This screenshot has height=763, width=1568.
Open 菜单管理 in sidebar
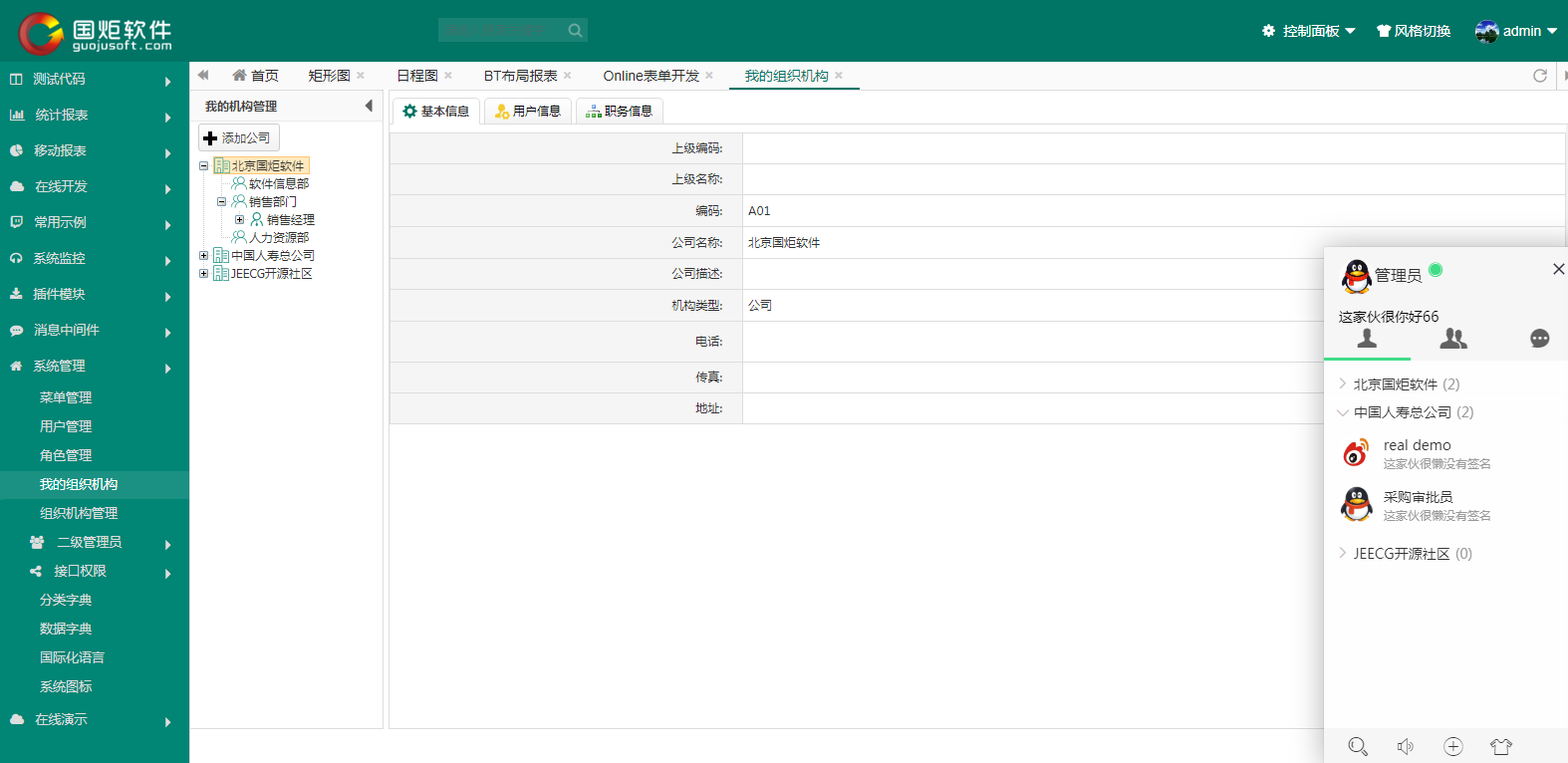click(66, 397)
